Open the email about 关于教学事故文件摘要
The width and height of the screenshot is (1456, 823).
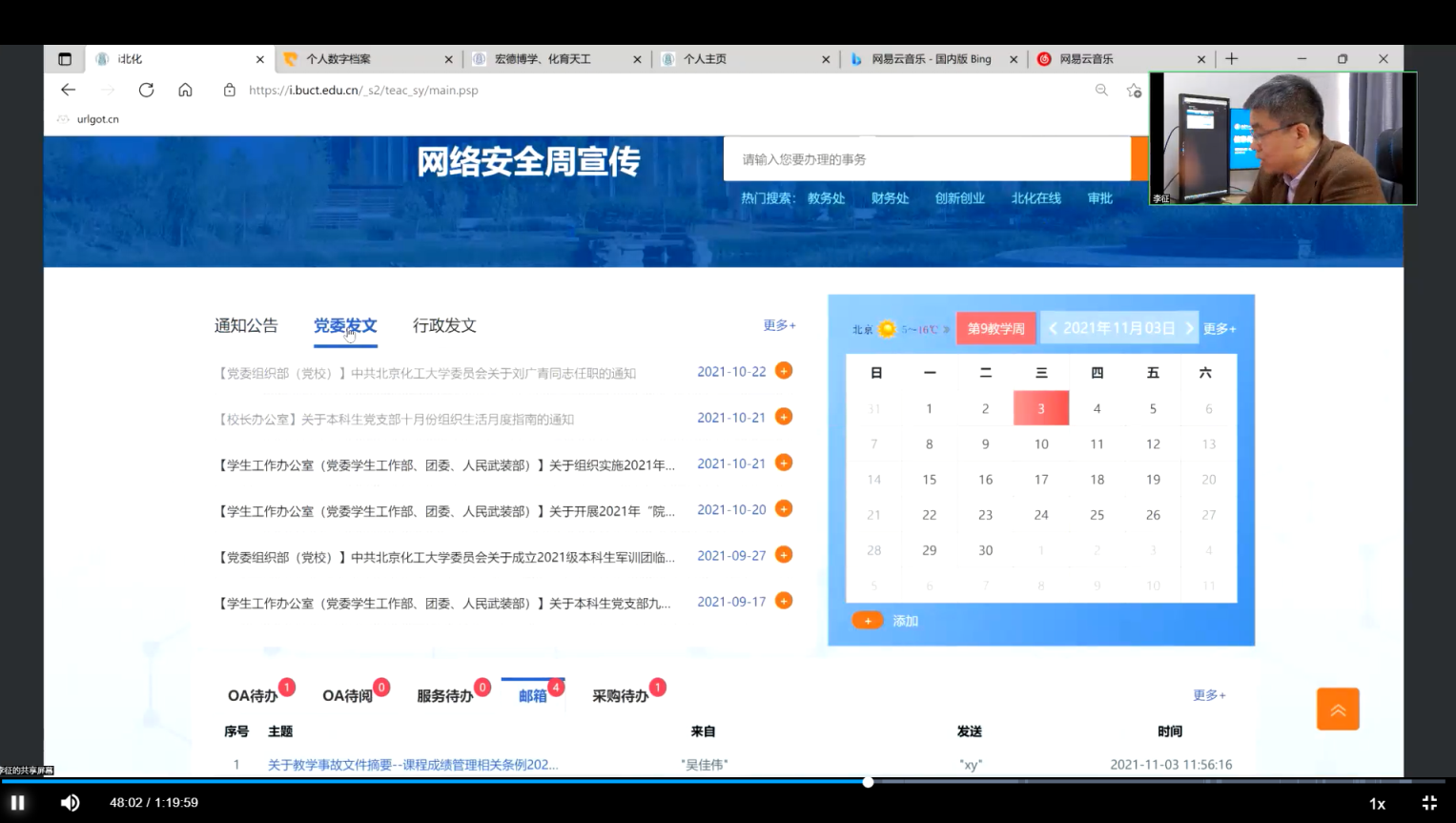413,764
